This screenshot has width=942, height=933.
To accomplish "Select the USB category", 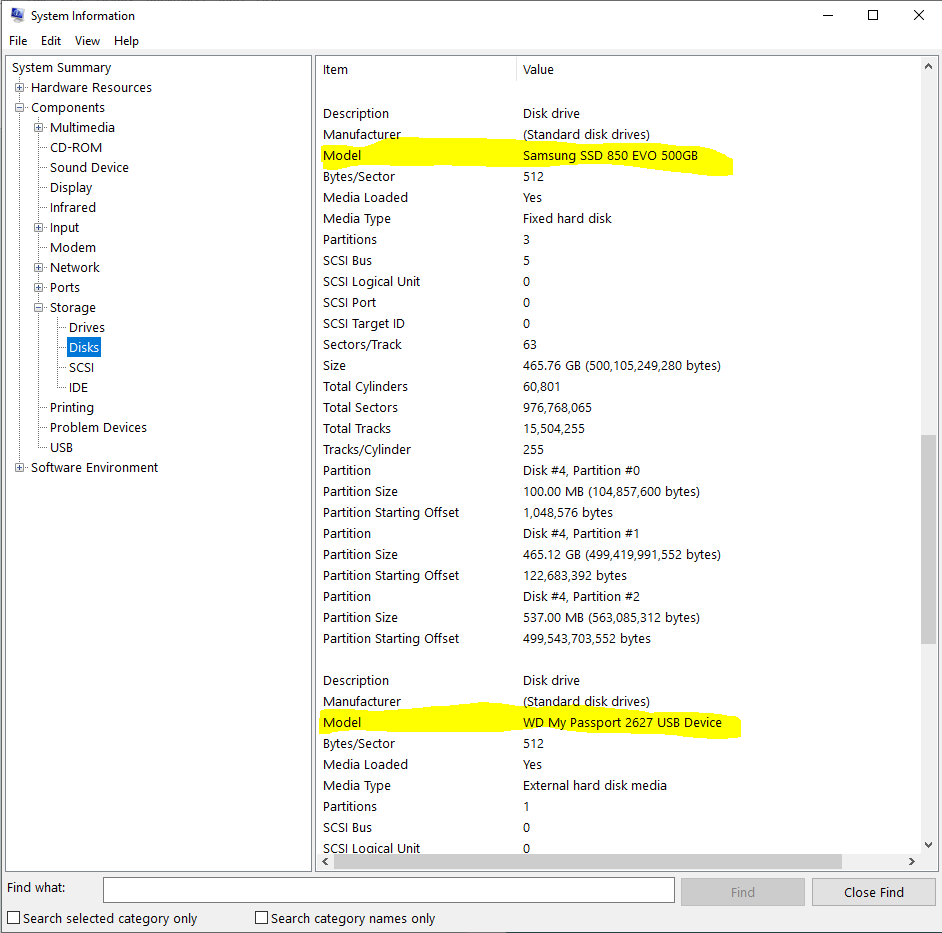I will [x=61, y=448].
